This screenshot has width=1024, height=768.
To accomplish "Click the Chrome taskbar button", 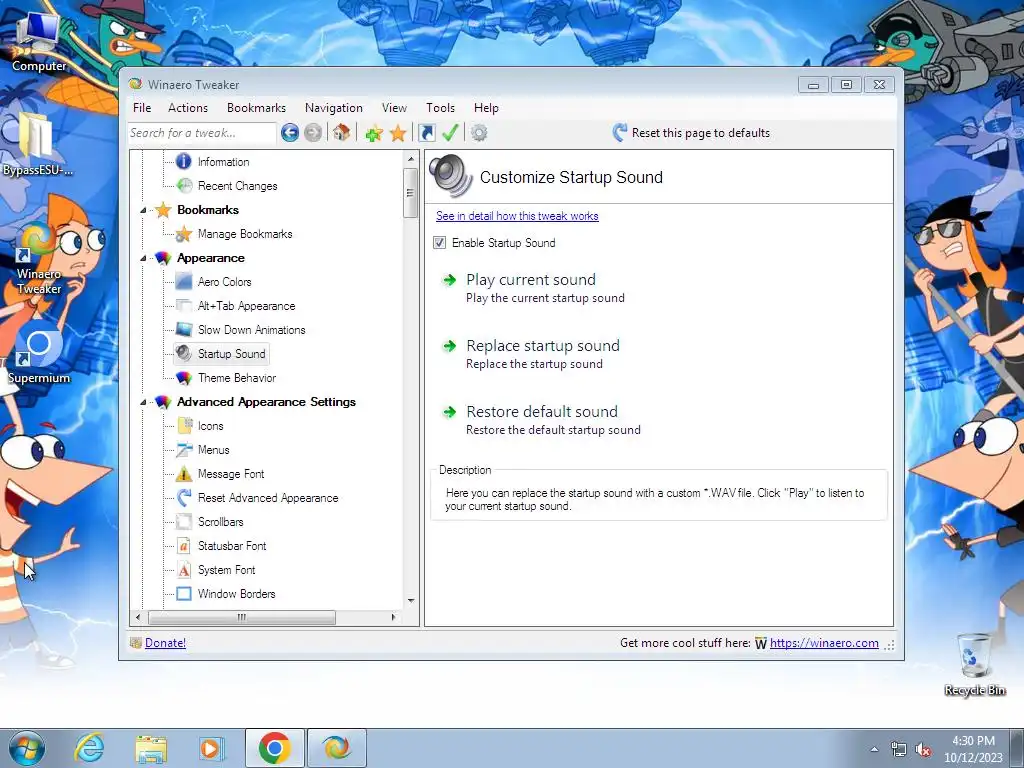I will [x=274, y=748].
